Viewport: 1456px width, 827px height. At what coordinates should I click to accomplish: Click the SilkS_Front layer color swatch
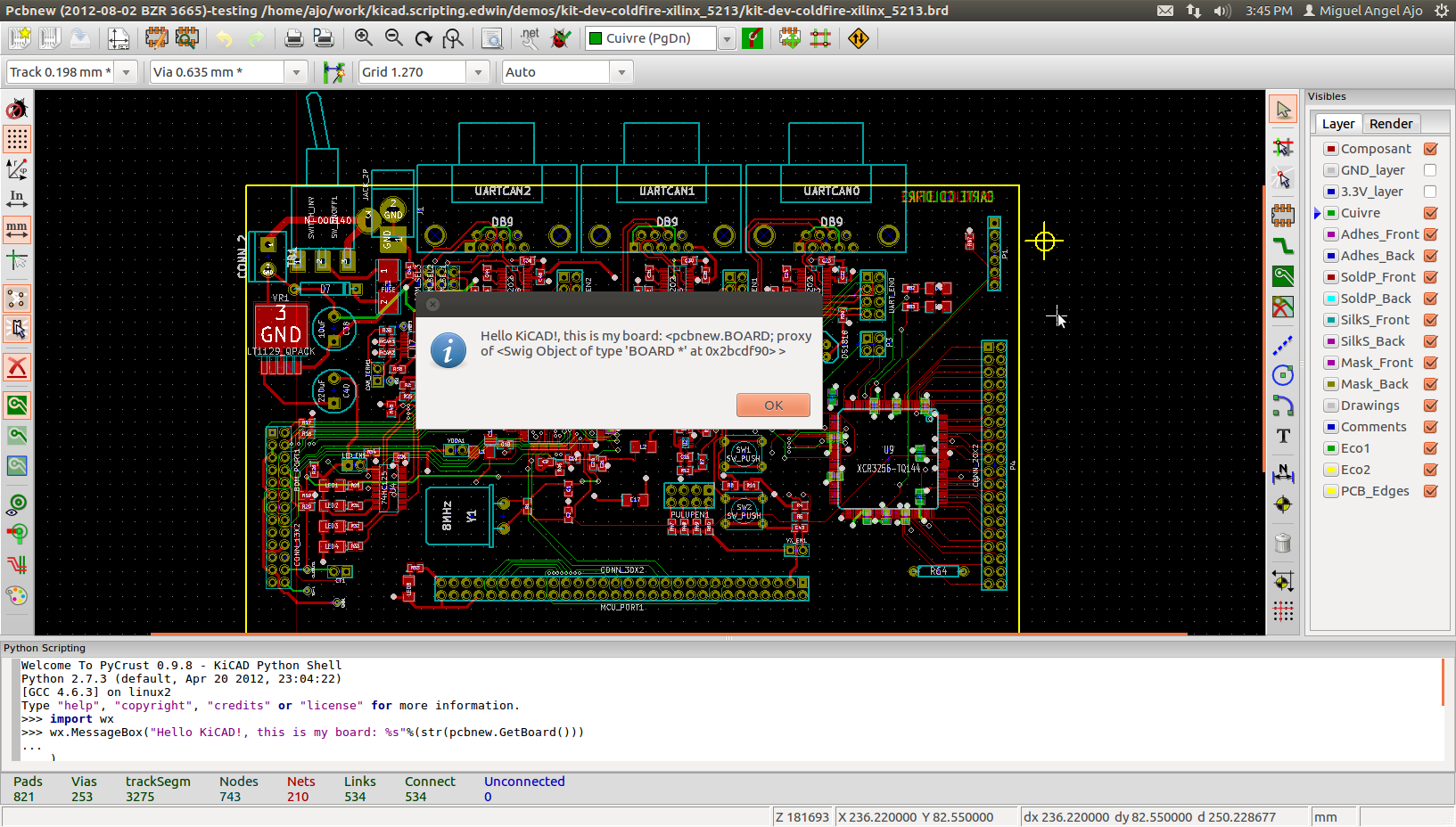(1330, 320)
